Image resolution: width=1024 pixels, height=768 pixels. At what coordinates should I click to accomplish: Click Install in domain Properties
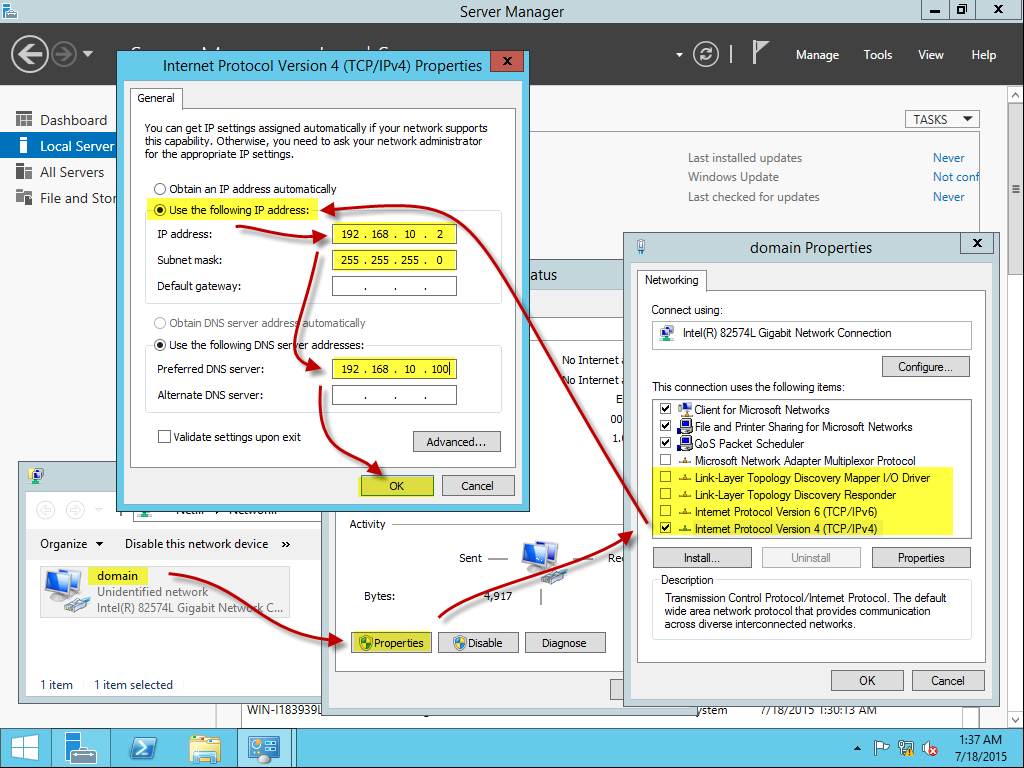[702, 558]
